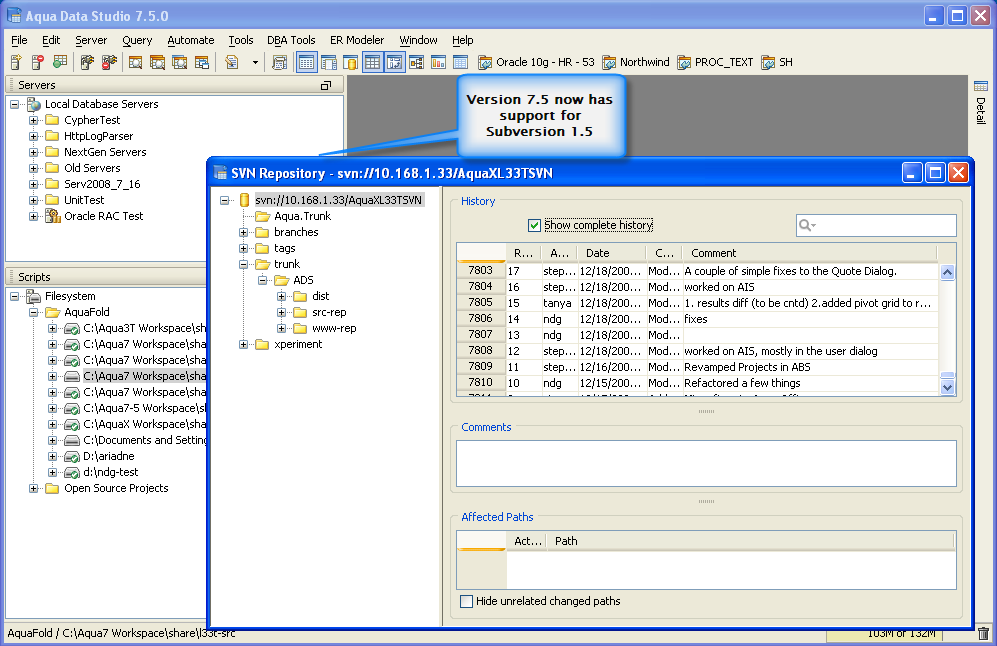Expand the xperiment folder
This screenshot has width=997, height=646.
(244, 345)
